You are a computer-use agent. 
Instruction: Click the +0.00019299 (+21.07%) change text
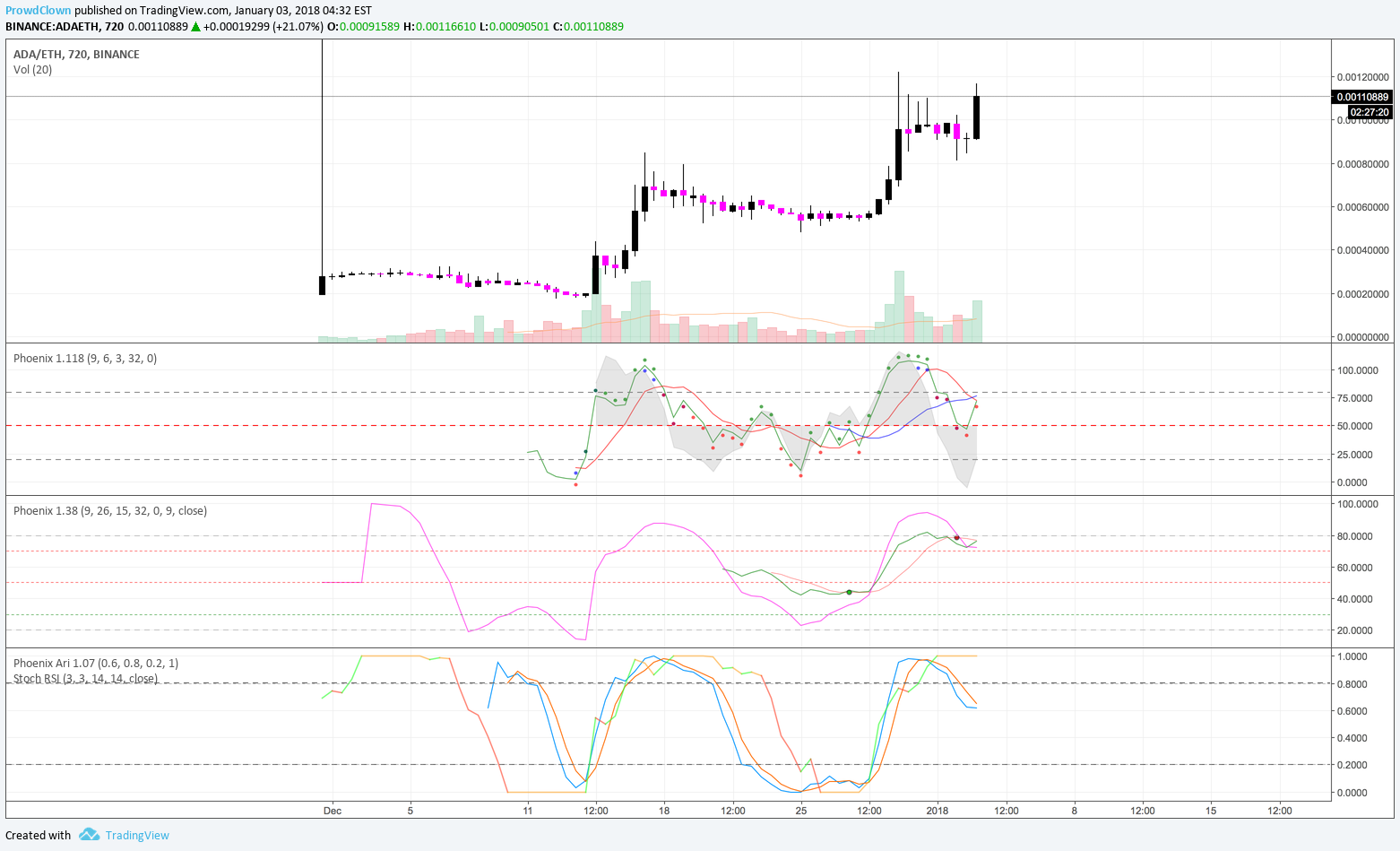click(x=264, y=27)
